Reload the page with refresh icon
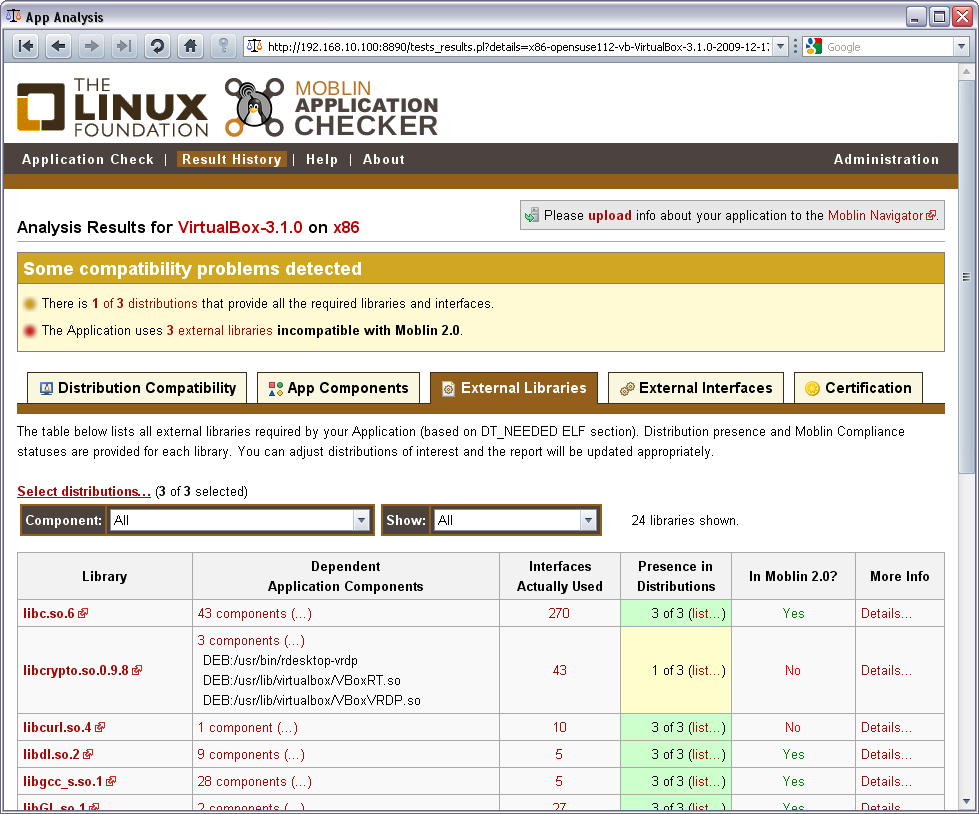The image size is (979, 814). click(157, 46)
